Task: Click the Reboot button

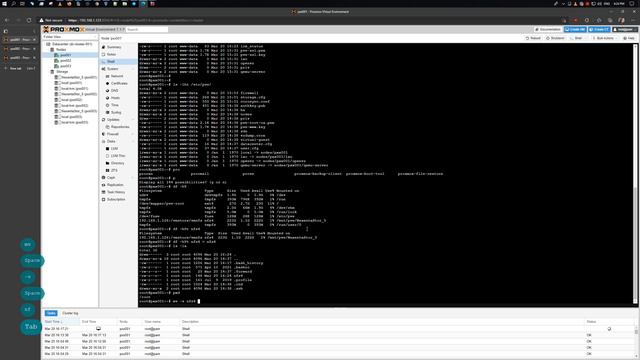Action: coord(533,38)
